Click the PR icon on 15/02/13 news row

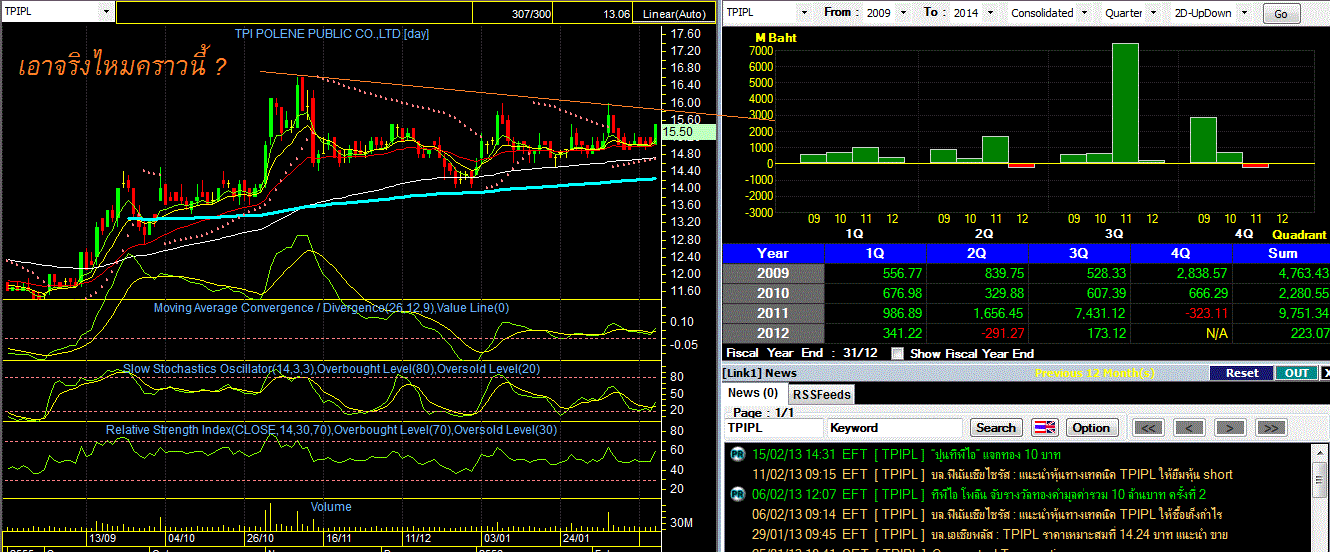[736, 454]
